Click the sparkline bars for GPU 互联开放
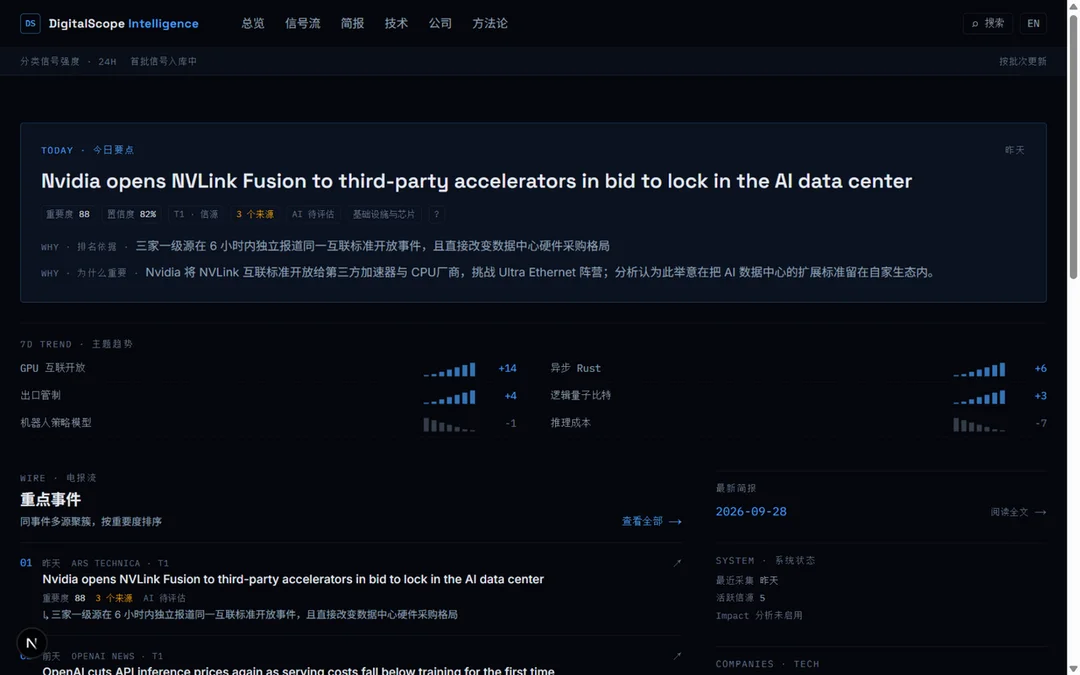Screen dimensions: 1080x675 [x=449, y=370]
